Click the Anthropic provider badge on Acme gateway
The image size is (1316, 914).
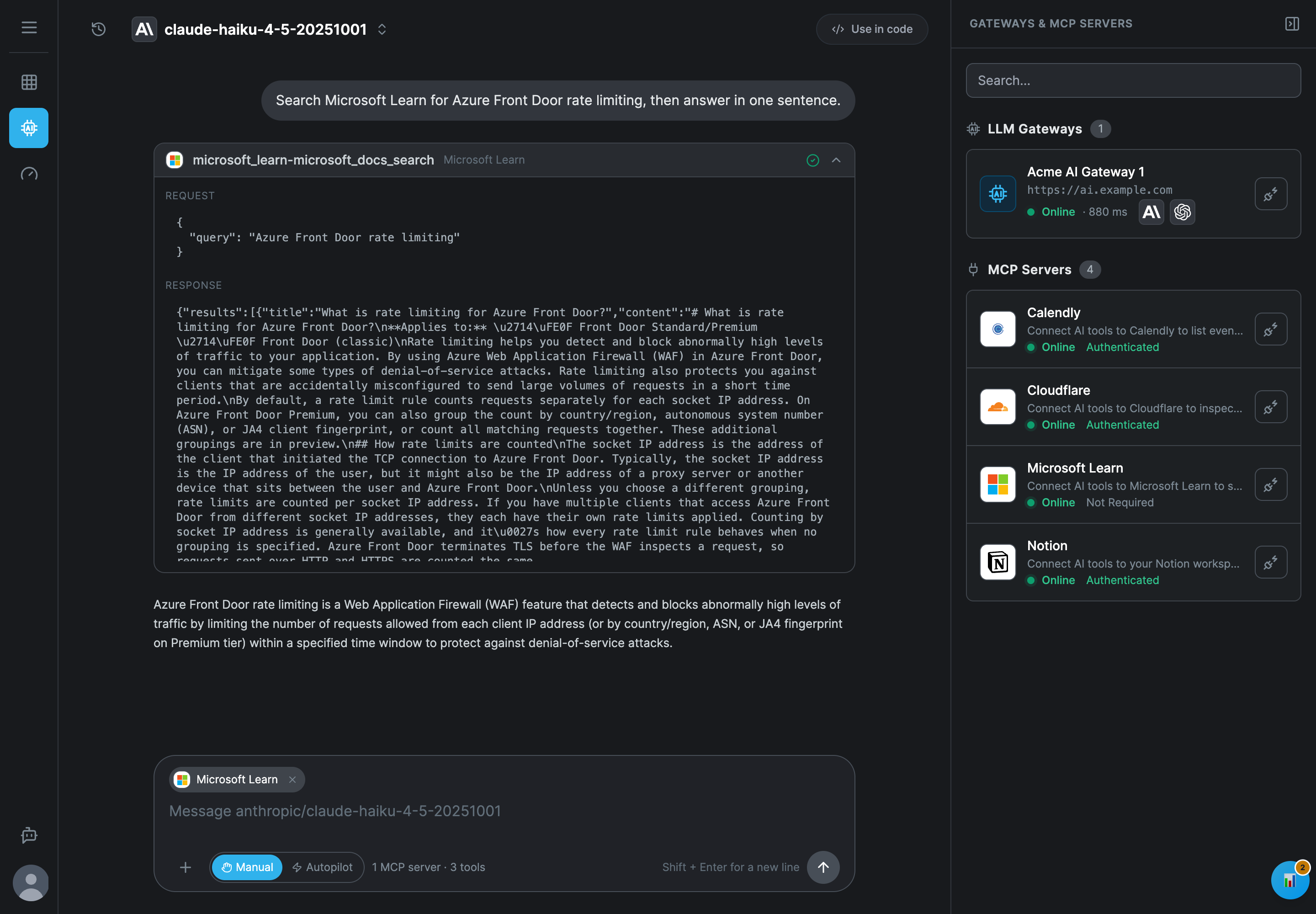[x=1151, y=212]
